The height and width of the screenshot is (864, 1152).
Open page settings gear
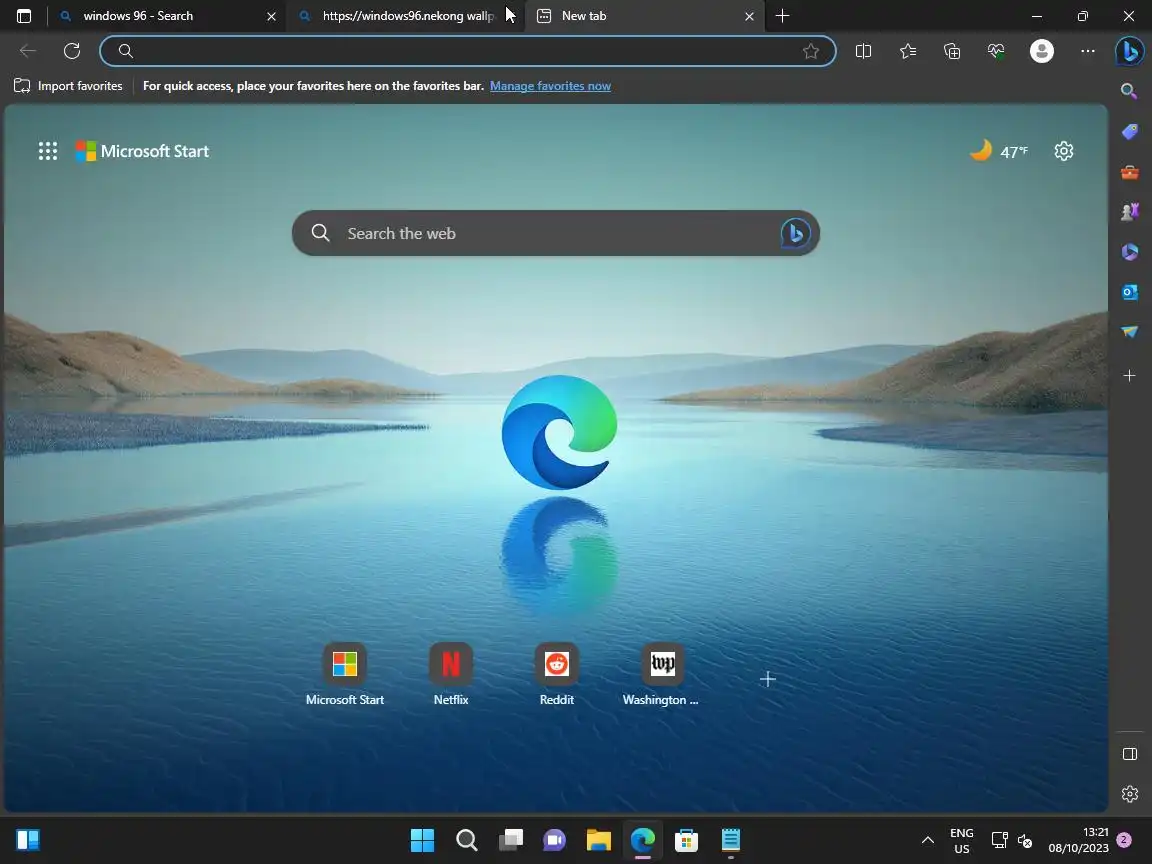pos(1064,151)
